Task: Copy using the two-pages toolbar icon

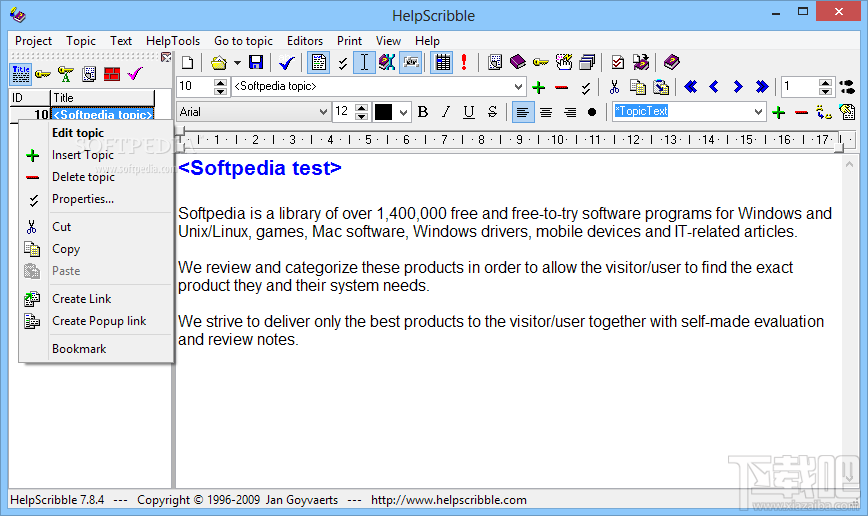Action: tap(638, 87)
